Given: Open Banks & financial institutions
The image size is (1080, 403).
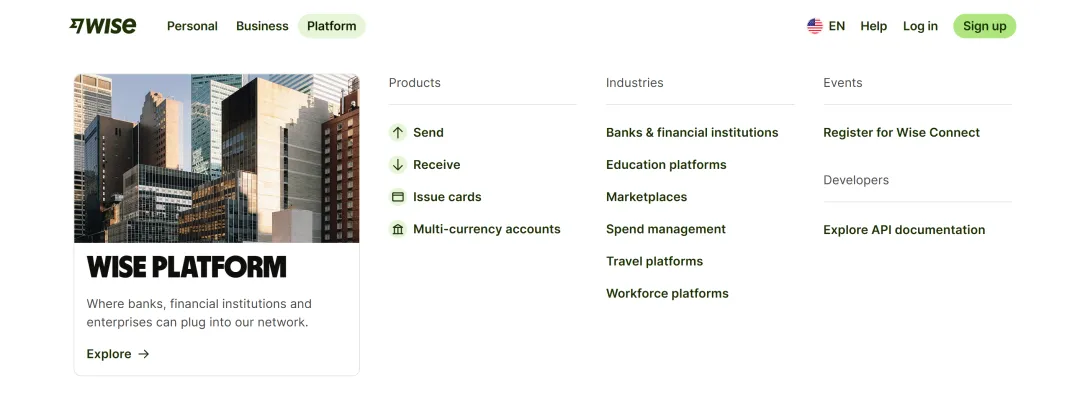Looking at the screenshot, I should [692, 132].
